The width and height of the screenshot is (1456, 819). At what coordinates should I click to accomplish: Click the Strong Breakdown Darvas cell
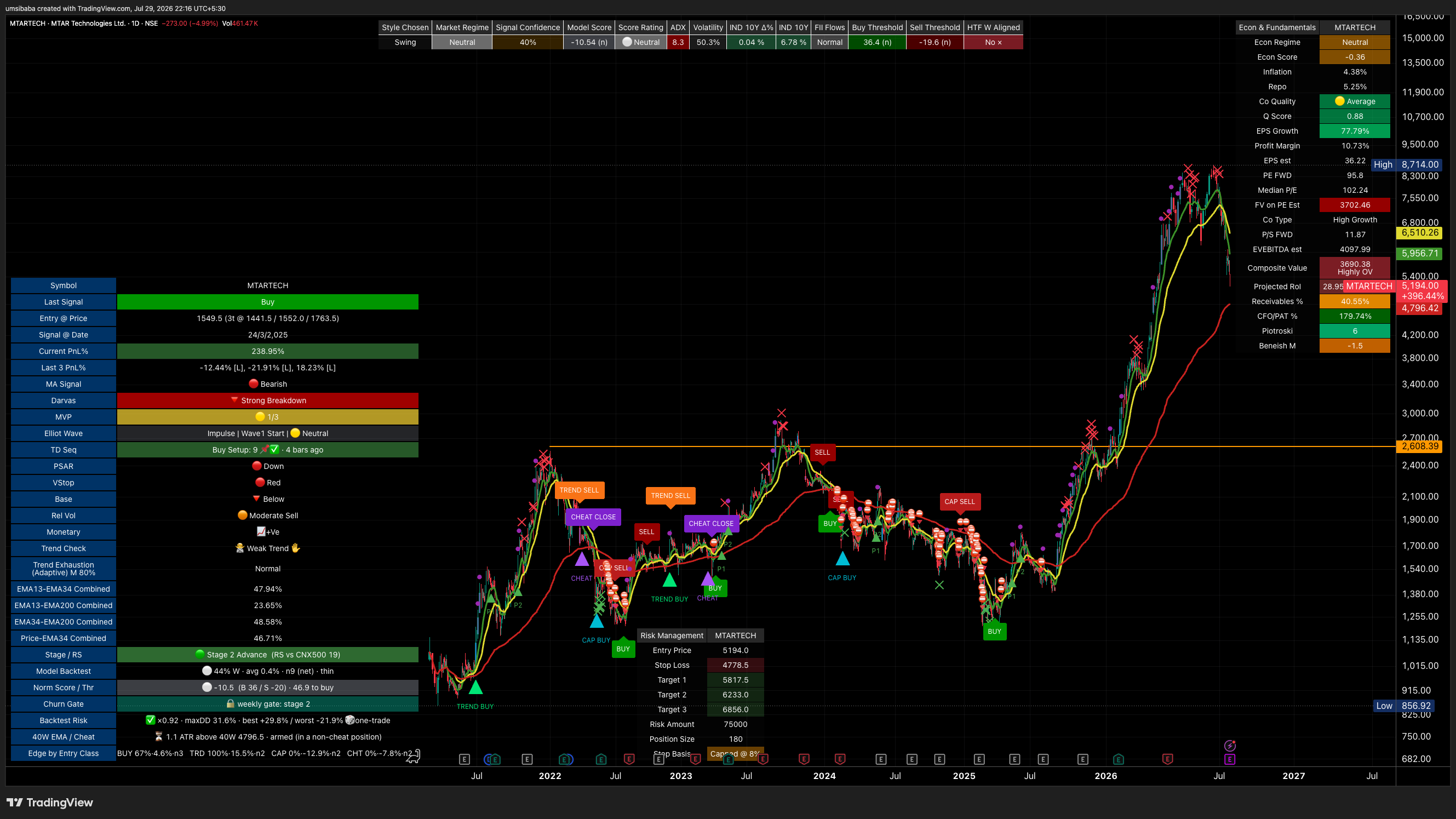tap(268, 401)
